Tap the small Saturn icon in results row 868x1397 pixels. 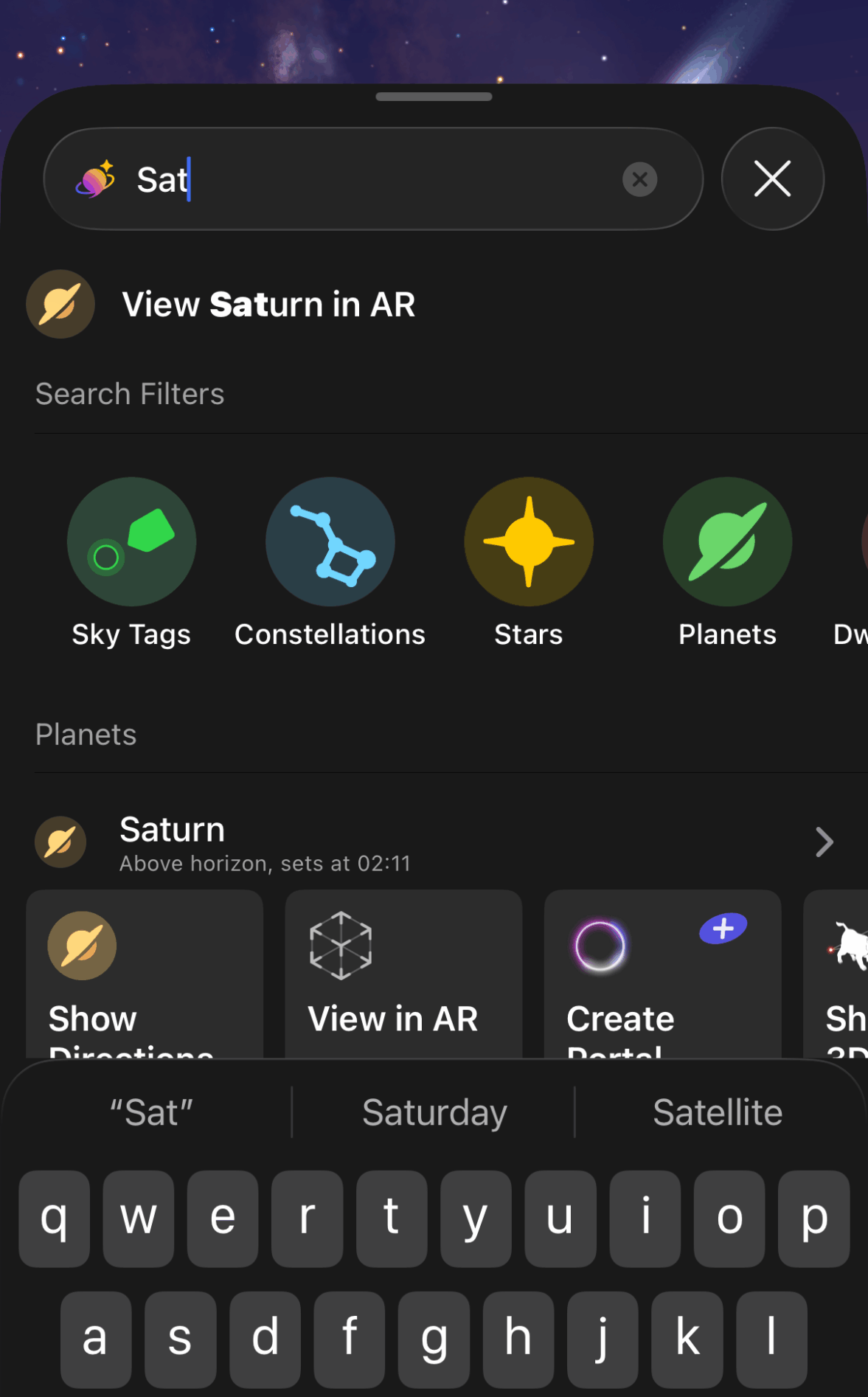(x=60, y=842)
